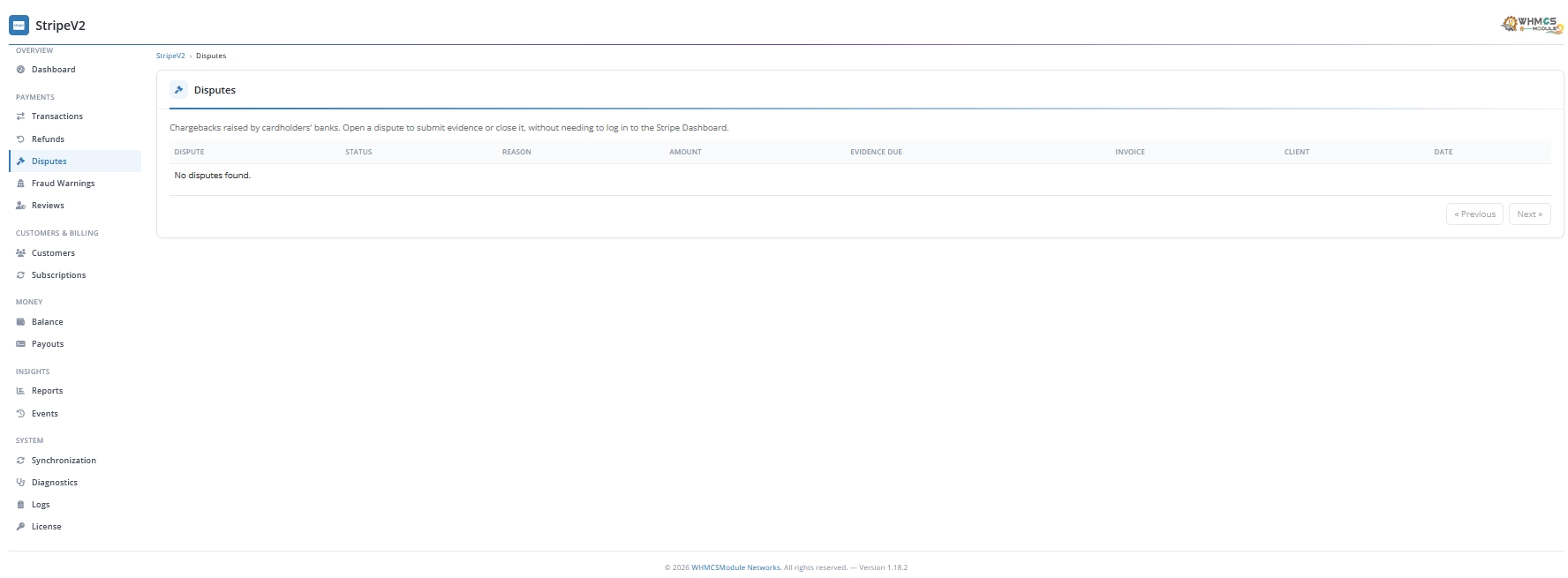Click the WHMCS Module logo
This screenshot has width=1568, height=578.
(x=1532, y=25)
